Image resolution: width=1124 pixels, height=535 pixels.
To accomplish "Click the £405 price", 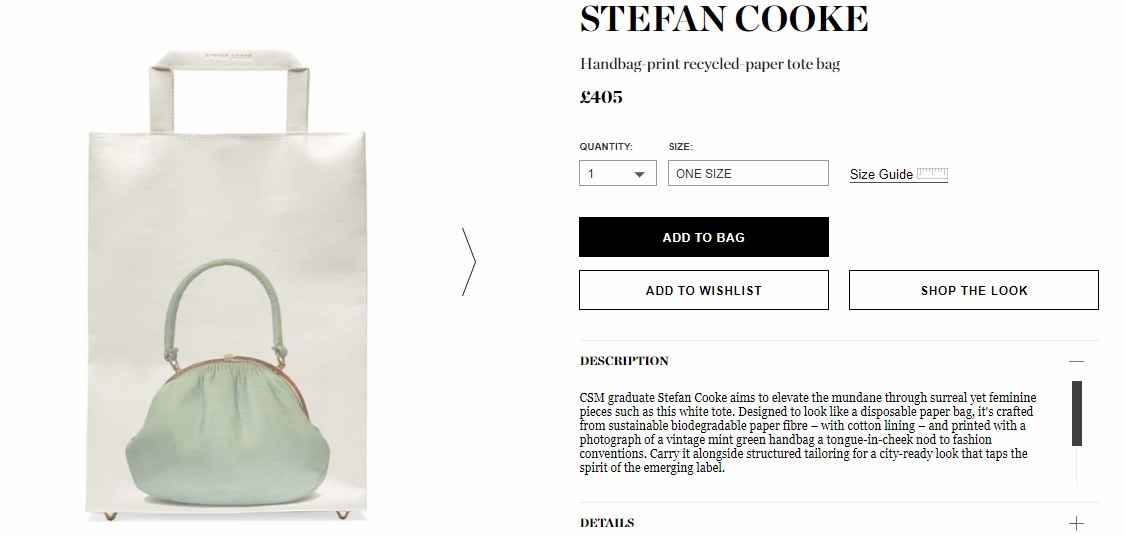I will pos(601,97).
